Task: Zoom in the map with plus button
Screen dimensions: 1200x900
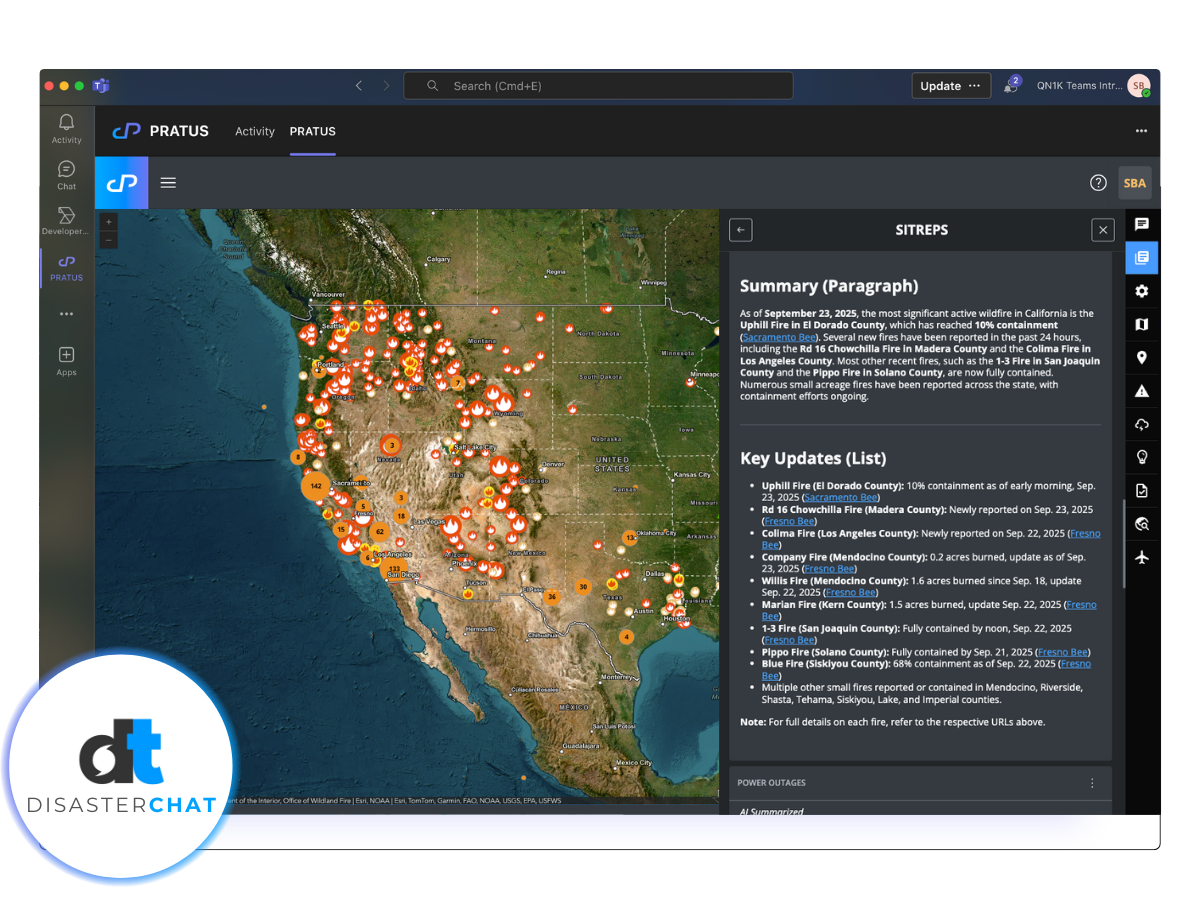Action: coord(109,222)
